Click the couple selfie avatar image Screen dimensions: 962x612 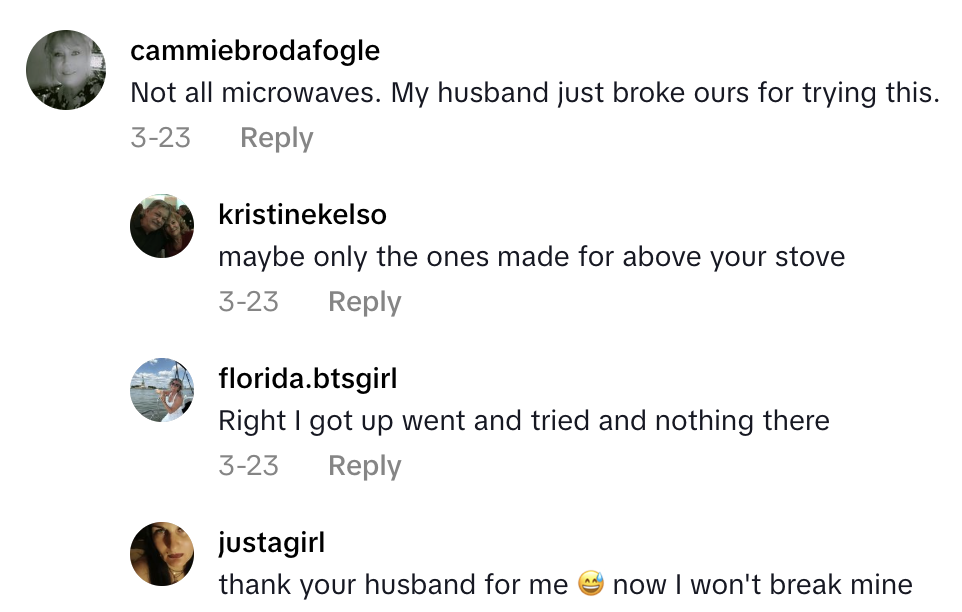(x=161, y=226)
